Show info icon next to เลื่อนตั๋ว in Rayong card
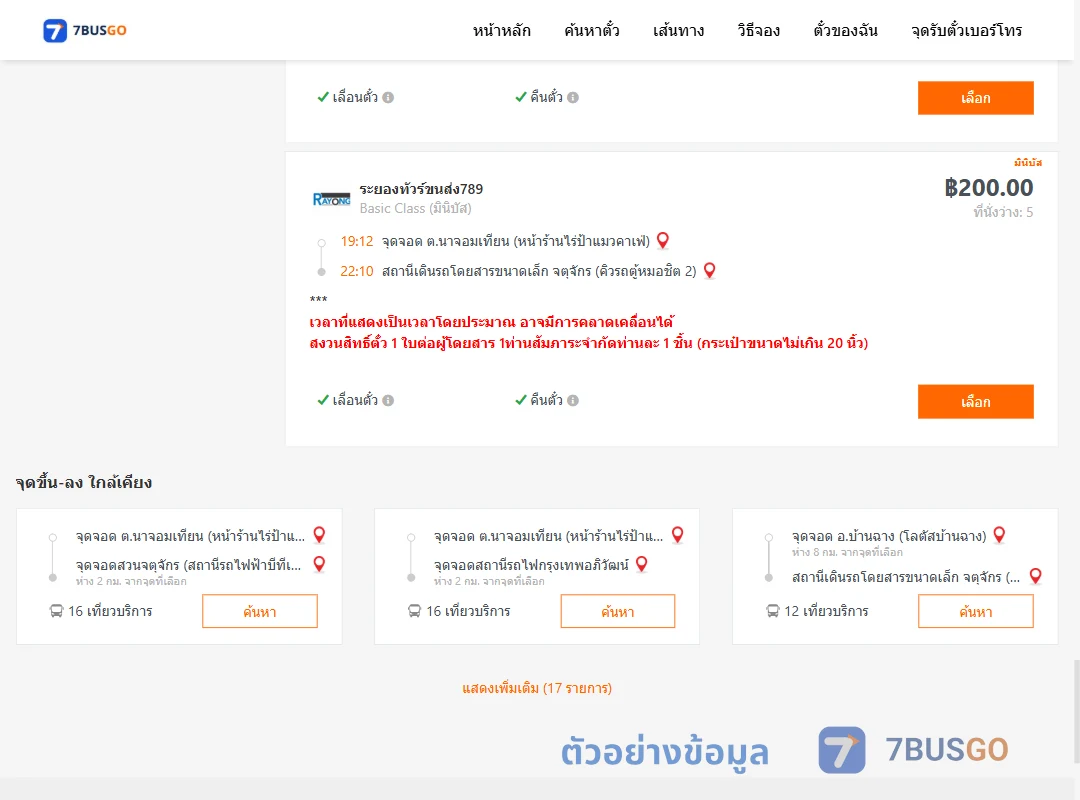 [388, 400]
